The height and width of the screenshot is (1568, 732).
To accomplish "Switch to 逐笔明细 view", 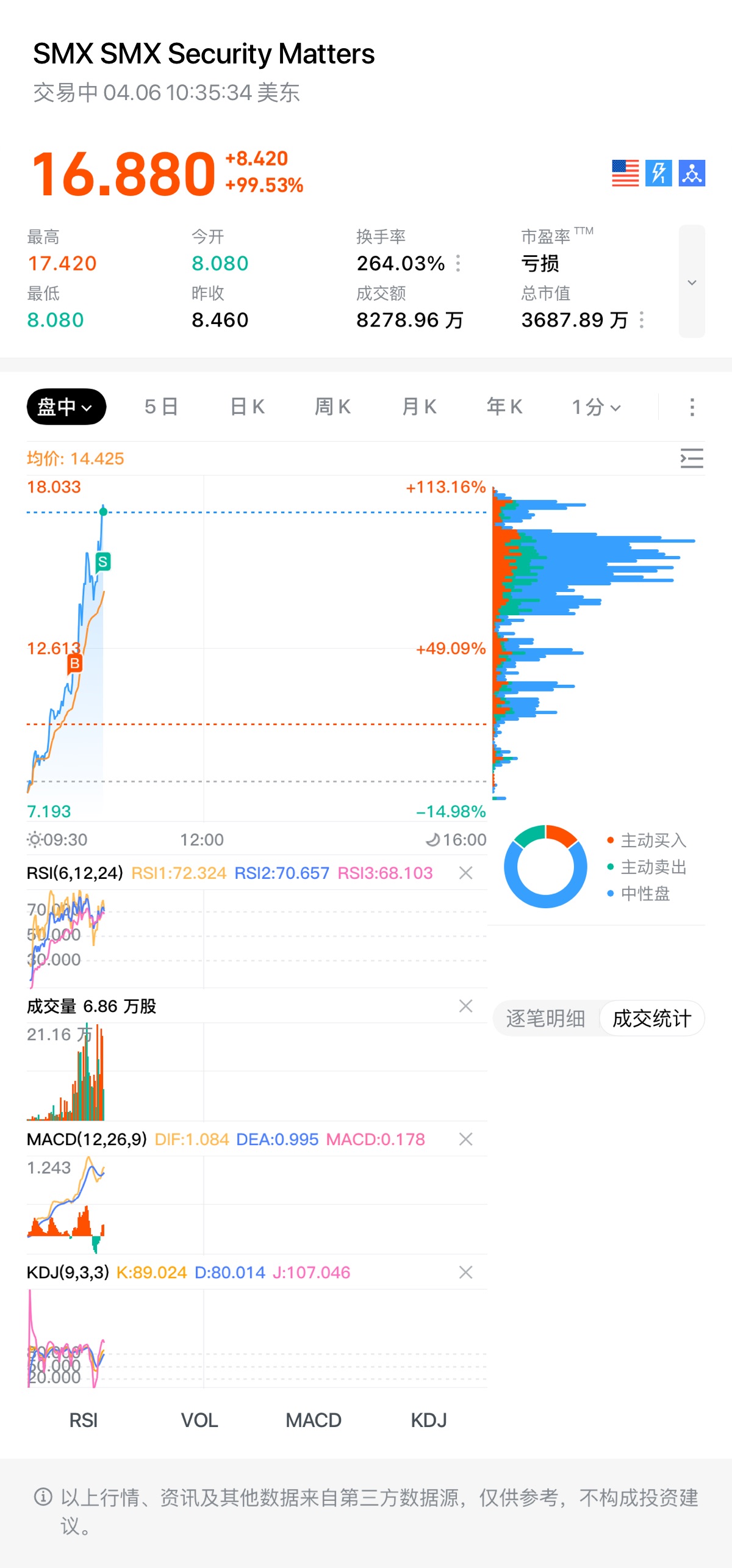I will coord(545,1018).
